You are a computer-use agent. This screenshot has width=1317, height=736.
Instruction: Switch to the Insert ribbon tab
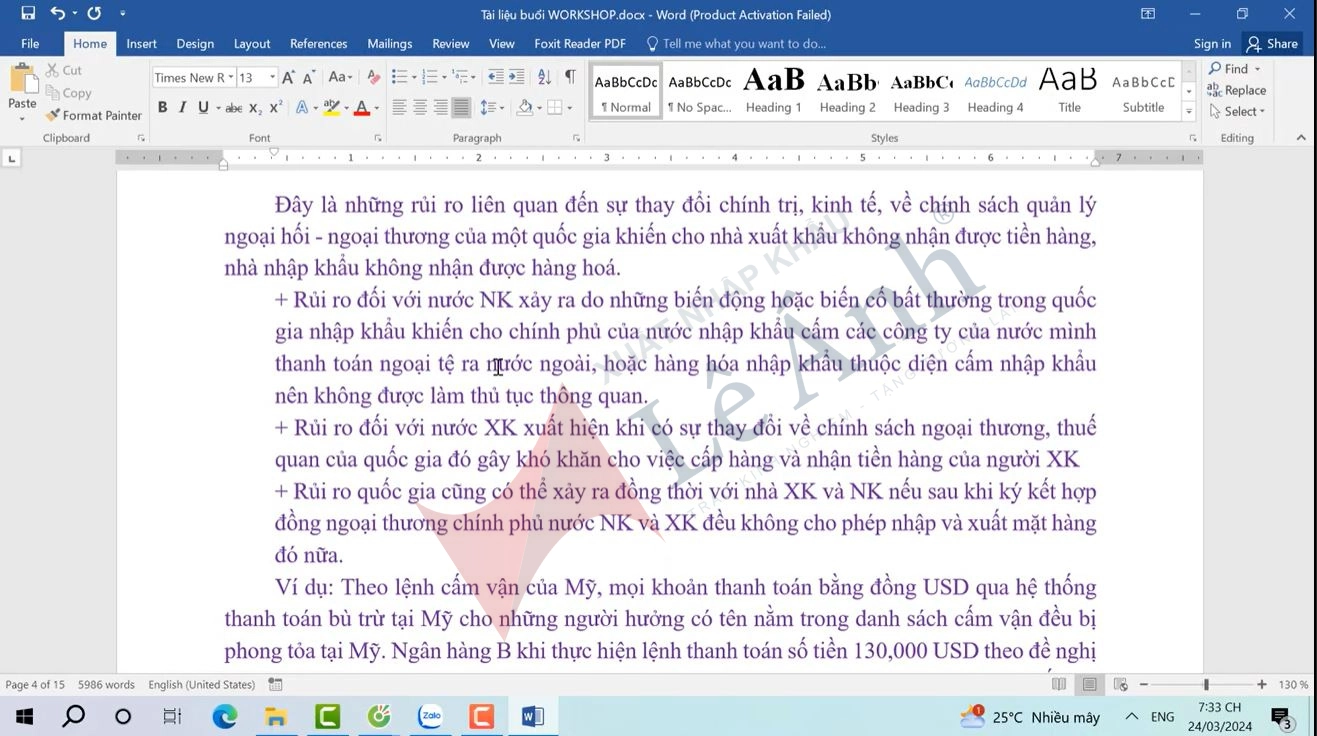point(141,43)
